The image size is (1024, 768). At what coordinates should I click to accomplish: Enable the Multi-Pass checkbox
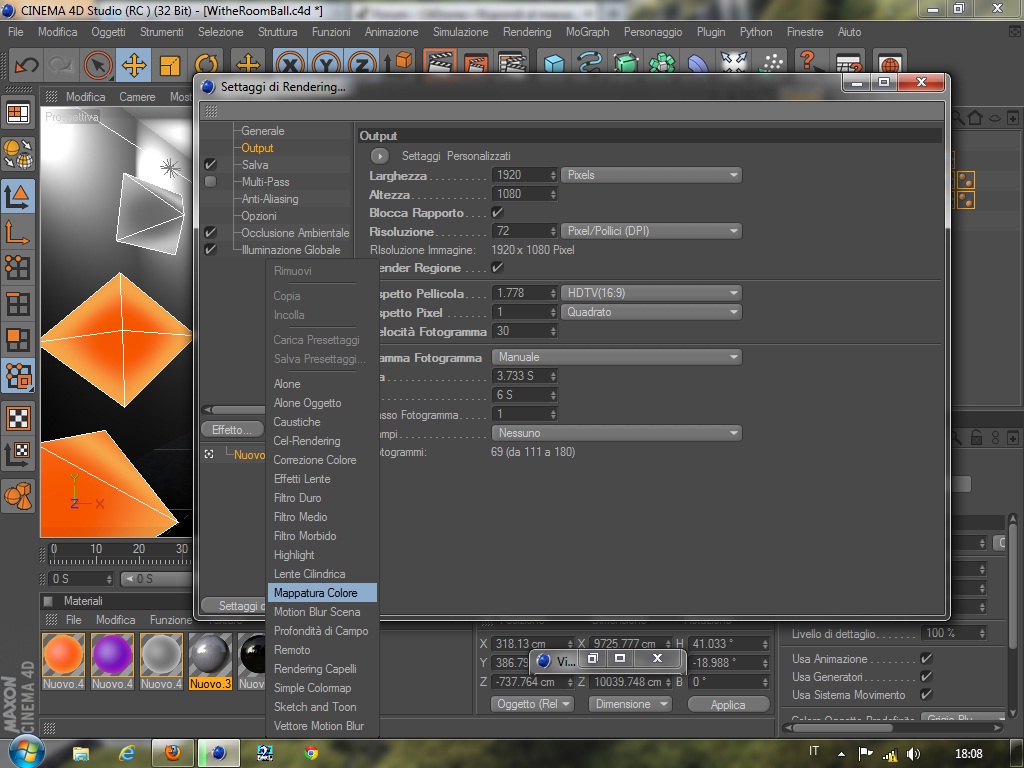(210, 182)
